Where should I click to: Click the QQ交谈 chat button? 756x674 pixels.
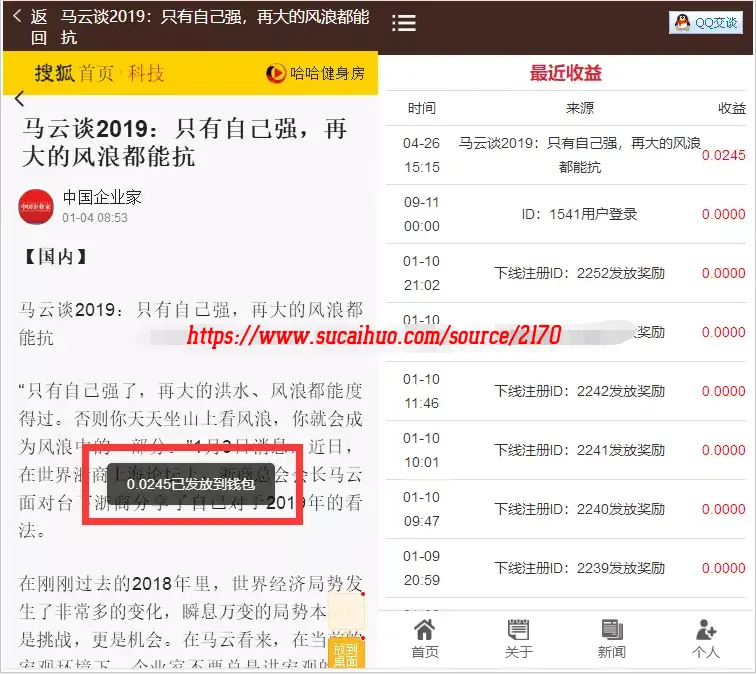705,22
